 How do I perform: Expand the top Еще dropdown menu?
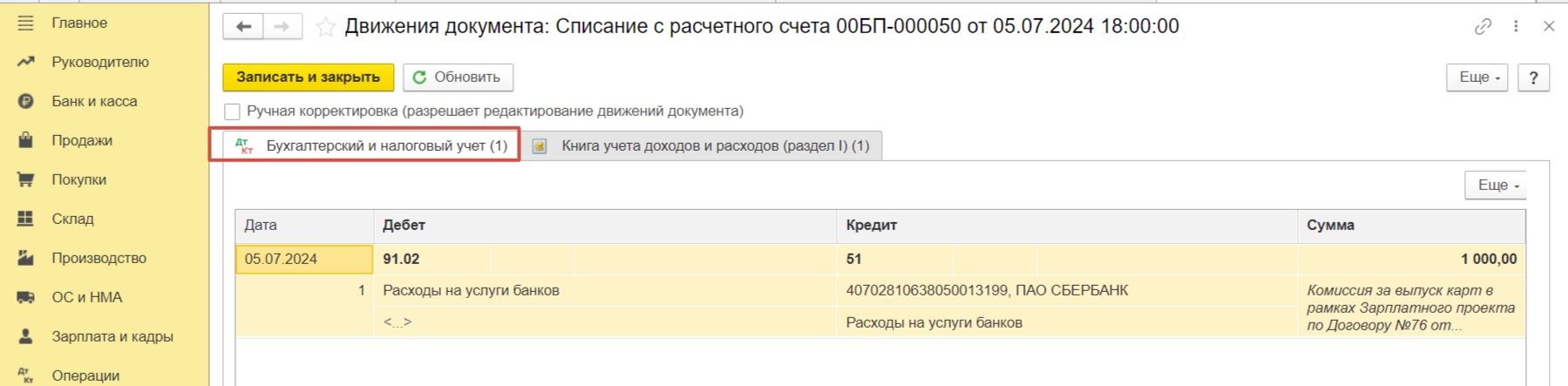coord(1478,78)
